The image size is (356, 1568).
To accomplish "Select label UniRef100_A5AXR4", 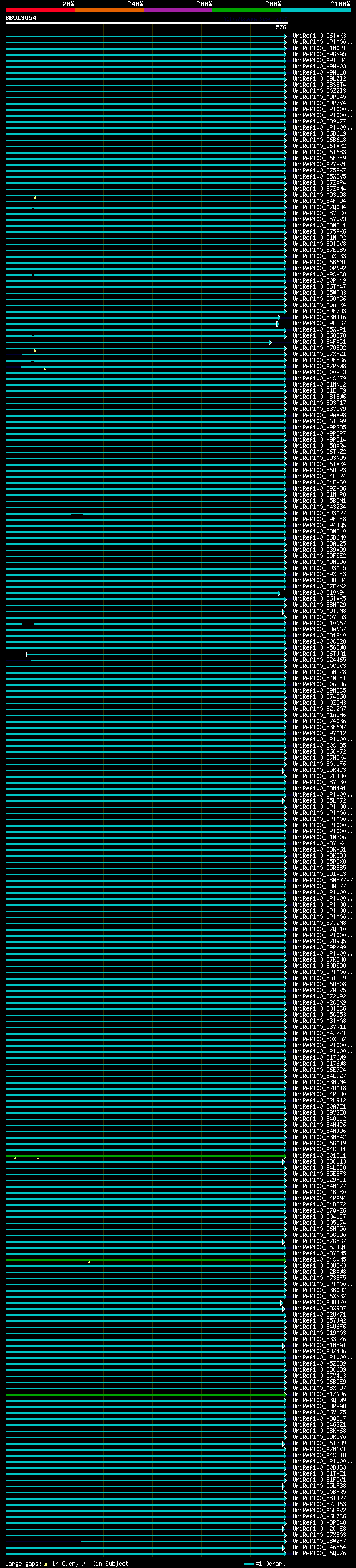I will [x=319, y=446].
